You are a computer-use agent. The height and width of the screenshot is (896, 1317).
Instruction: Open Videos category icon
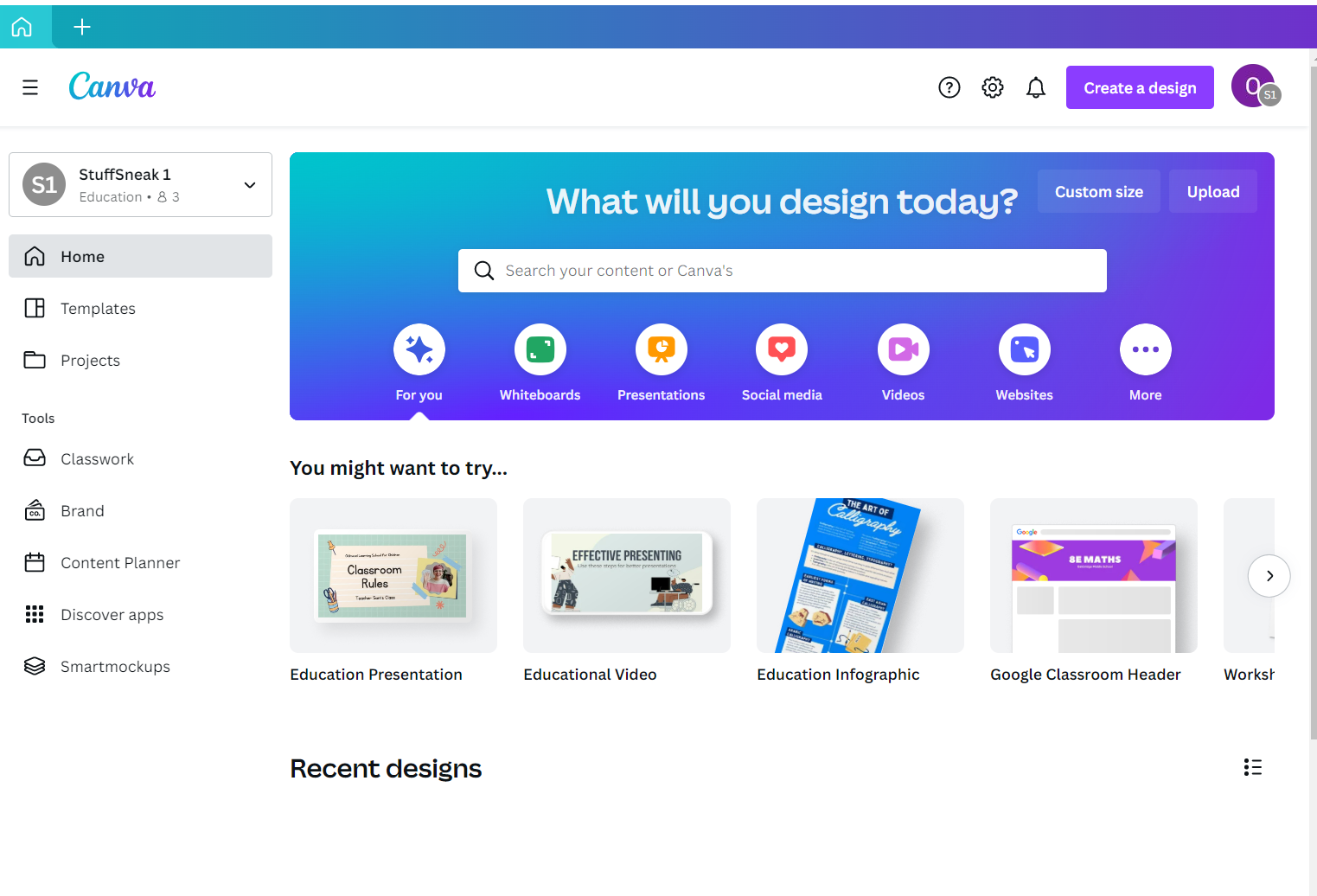tap(904, 349)
